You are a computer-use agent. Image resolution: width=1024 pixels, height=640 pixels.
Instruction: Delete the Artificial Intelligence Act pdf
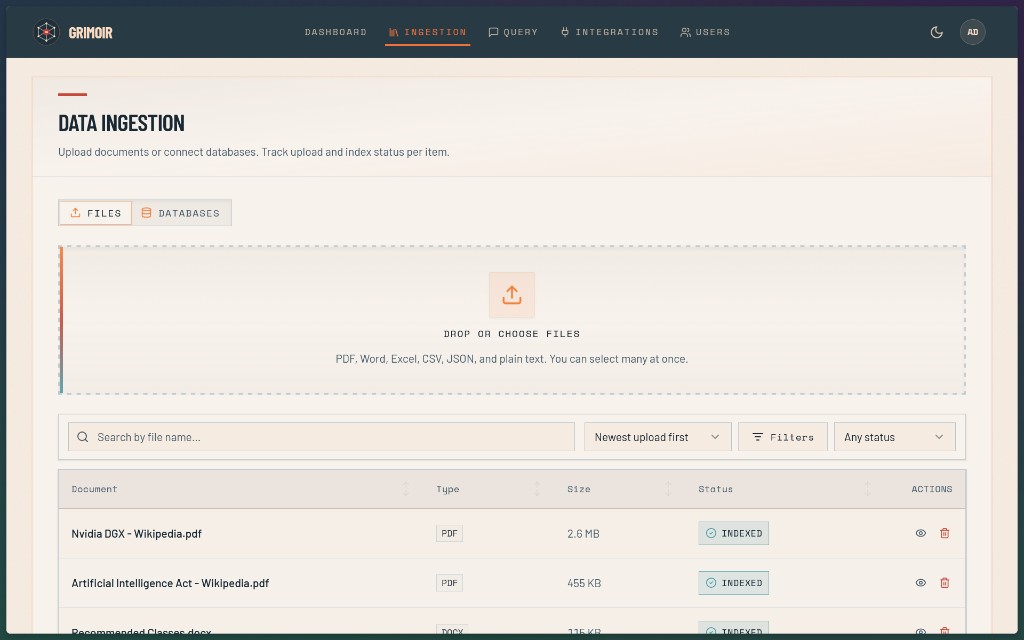944,583
